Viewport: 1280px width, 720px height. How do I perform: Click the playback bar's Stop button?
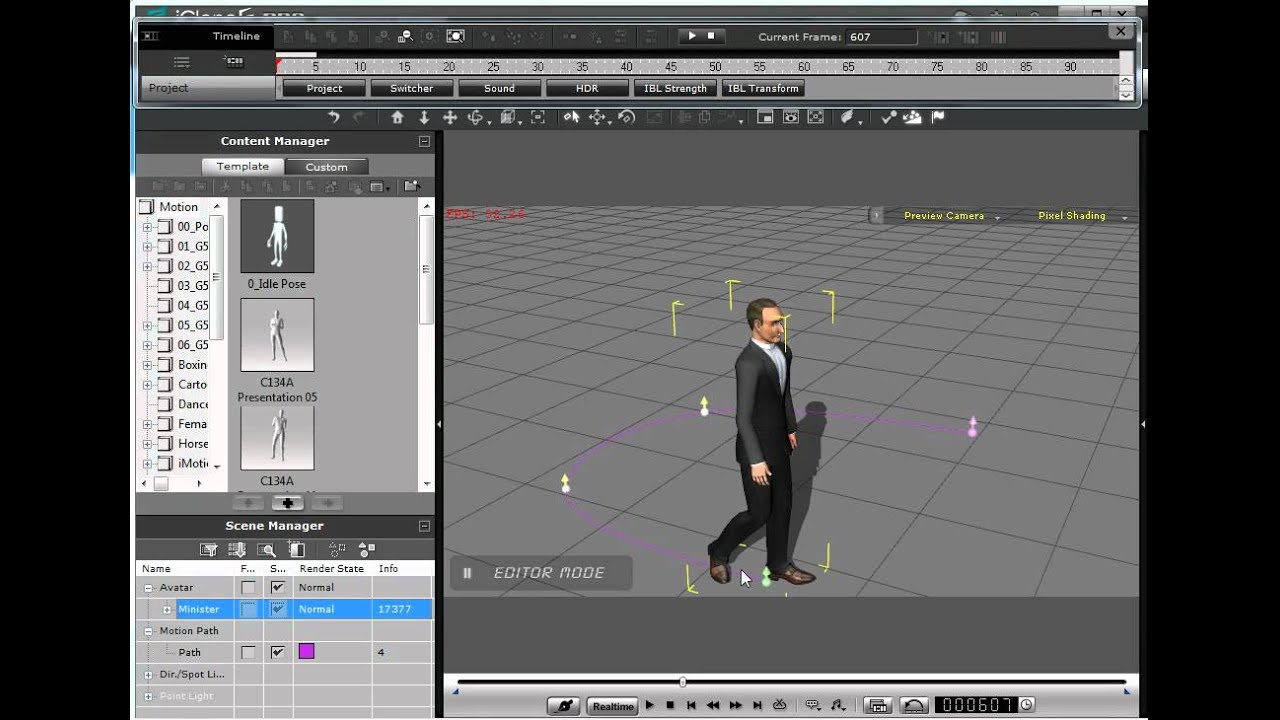pos(670,705)
